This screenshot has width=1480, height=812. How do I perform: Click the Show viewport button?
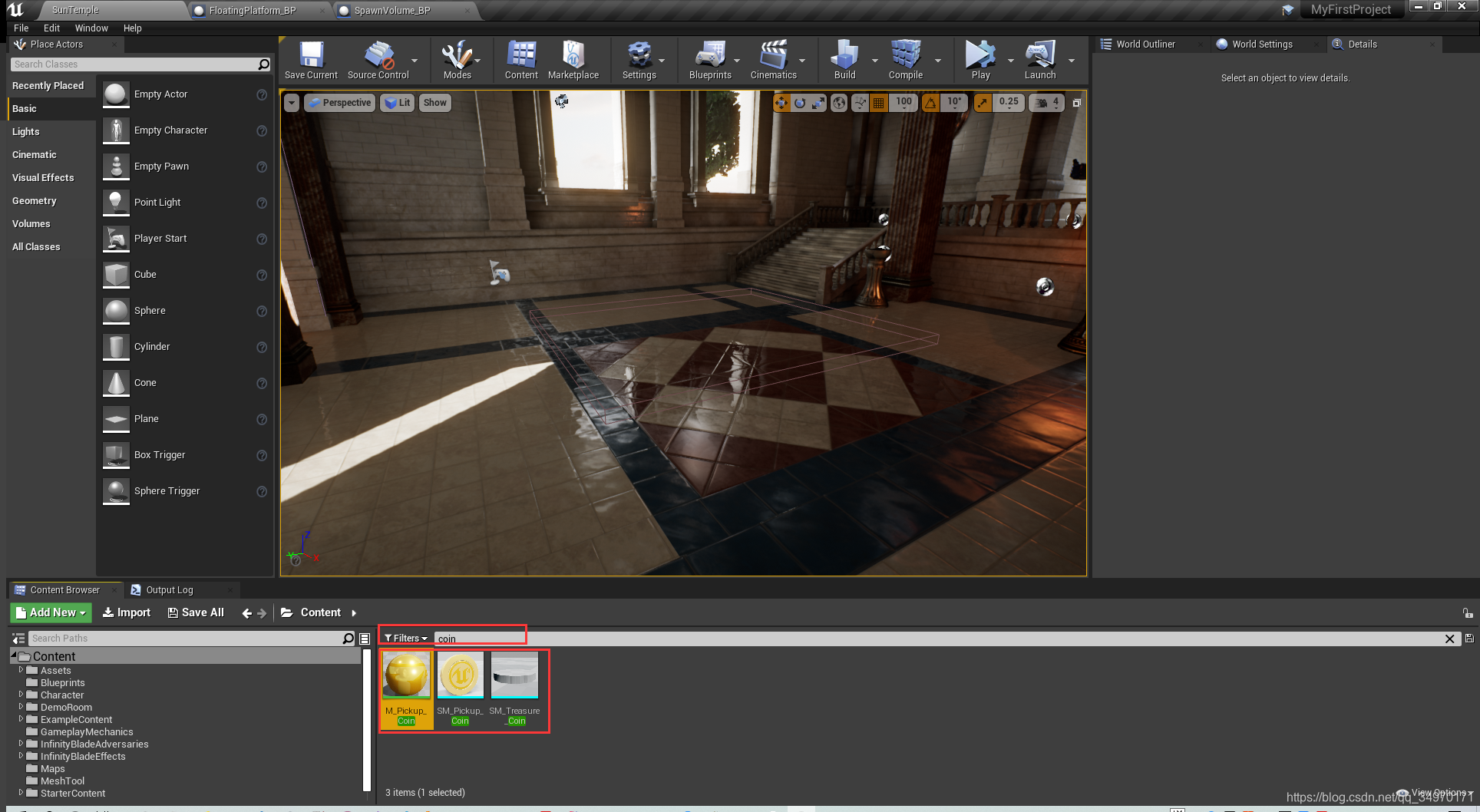(434, 103)
